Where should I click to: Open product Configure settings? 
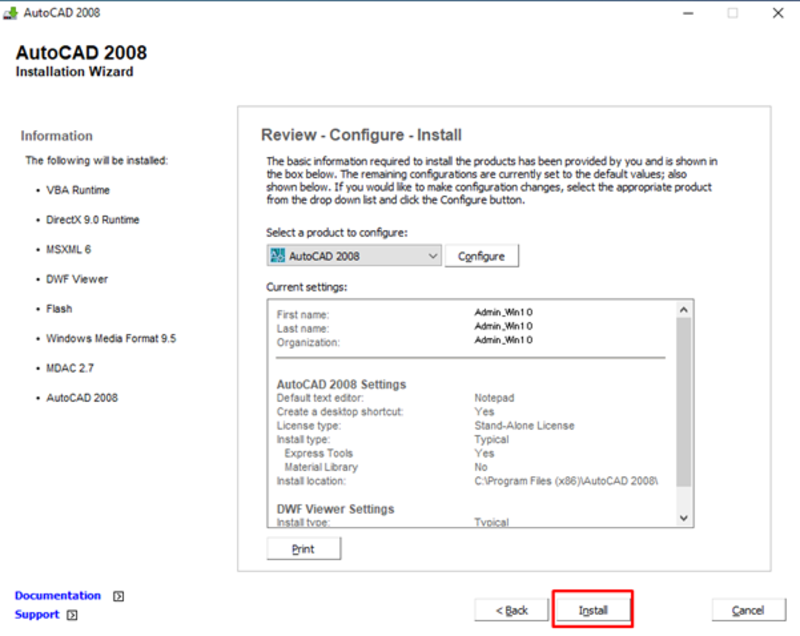pos(482,256)
